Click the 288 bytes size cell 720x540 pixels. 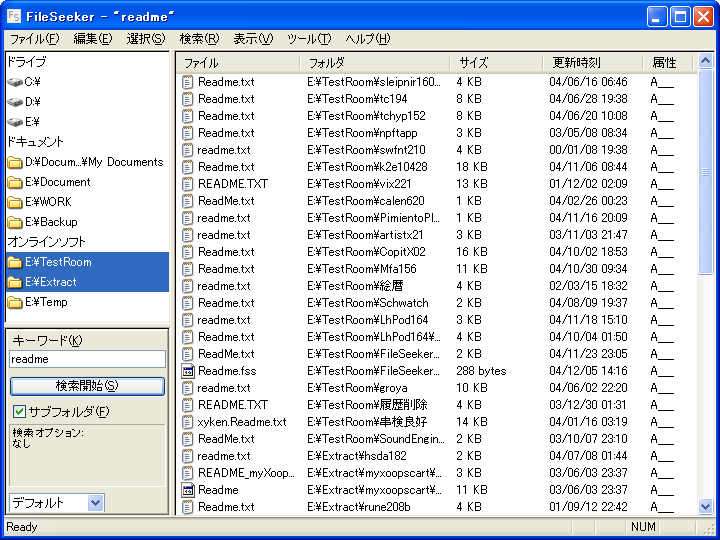[x=481, y=371]
